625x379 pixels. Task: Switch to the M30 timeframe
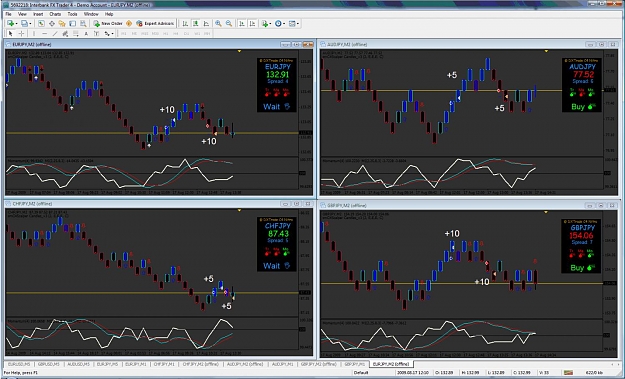click(155, 33)
